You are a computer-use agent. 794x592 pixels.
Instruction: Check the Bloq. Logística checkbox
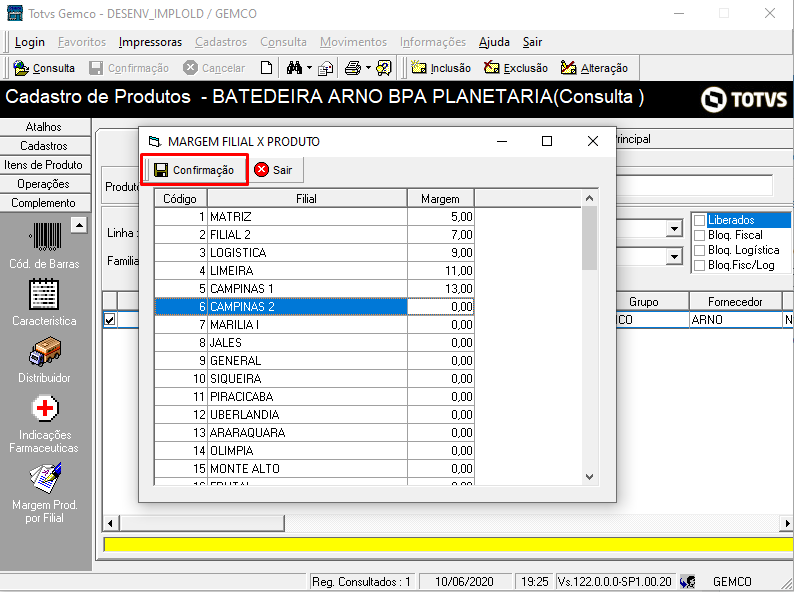coord(699,250)
